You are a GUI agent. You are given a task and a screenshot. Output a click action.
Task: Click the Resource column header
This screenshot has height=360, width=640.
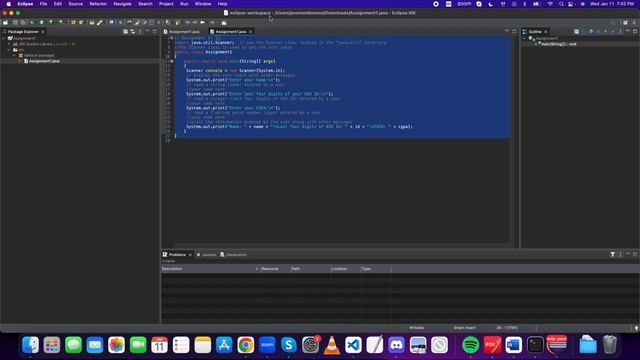point(275,269)
